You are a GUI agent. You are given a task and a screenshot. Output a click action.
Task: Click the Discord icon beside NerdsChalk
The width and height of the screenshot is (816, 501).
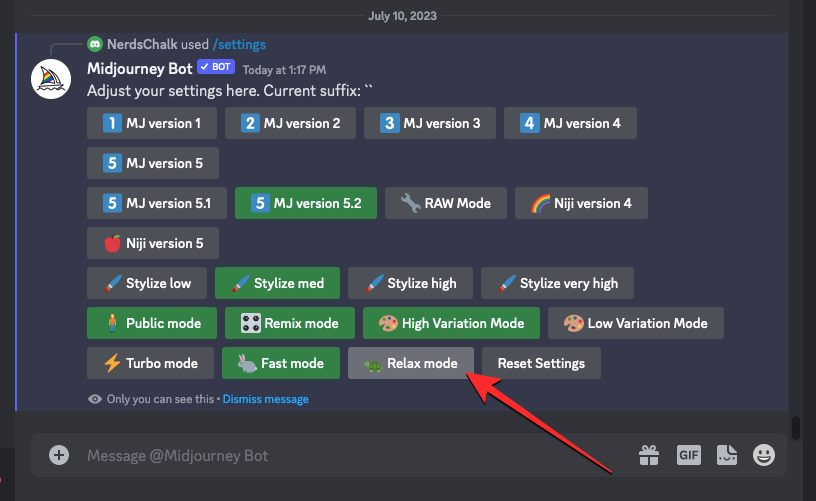pos(95,44)
